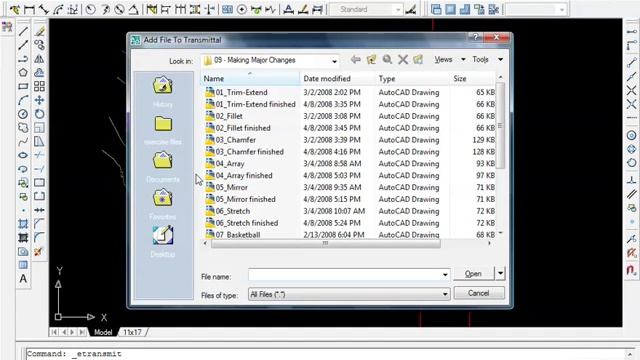Click the Create New Folder icon
Image resolution: width=640 pixels, height=360 pixels.
click(x=418, y=60)
